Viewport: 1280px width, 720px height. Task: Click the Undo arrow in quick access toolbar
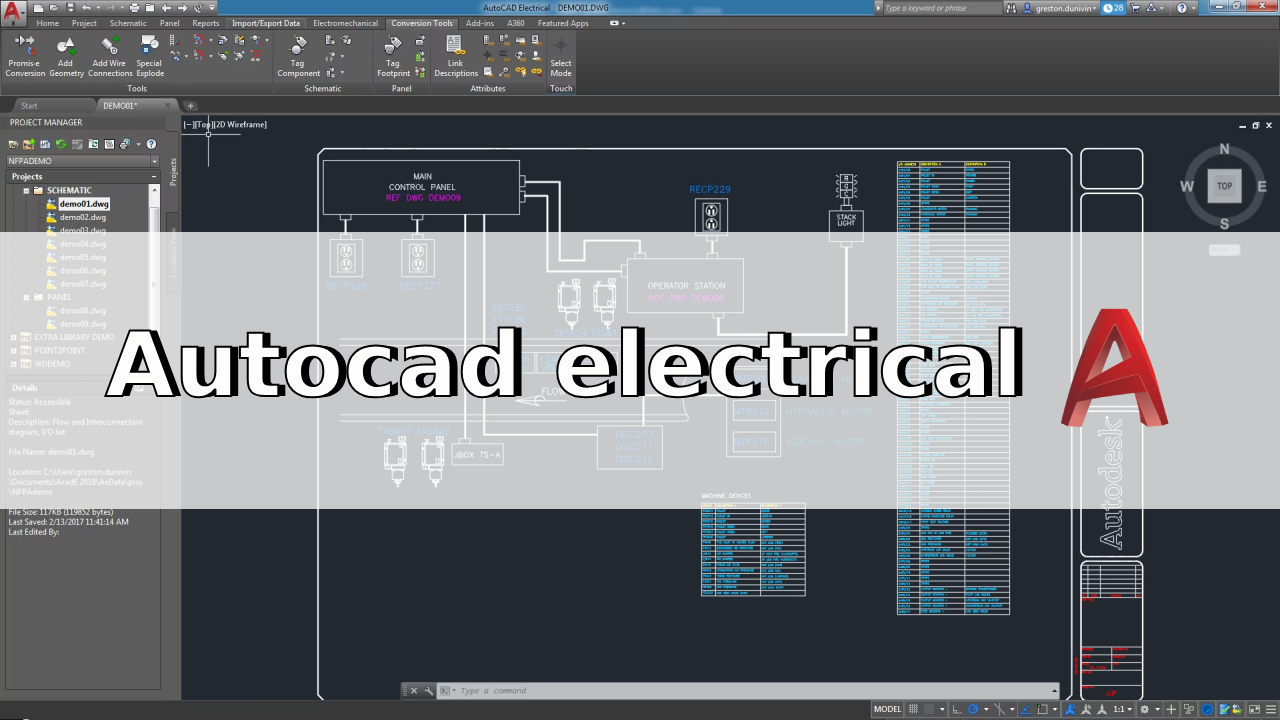[86, 8]
